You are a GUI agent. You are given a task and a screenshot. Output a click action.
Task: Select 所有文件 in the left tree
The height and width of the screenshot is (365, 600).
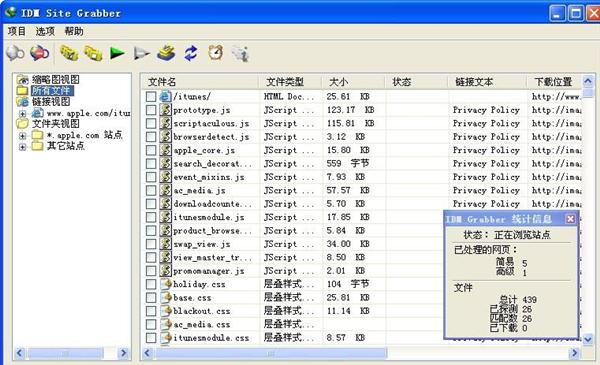coord(52,91)
